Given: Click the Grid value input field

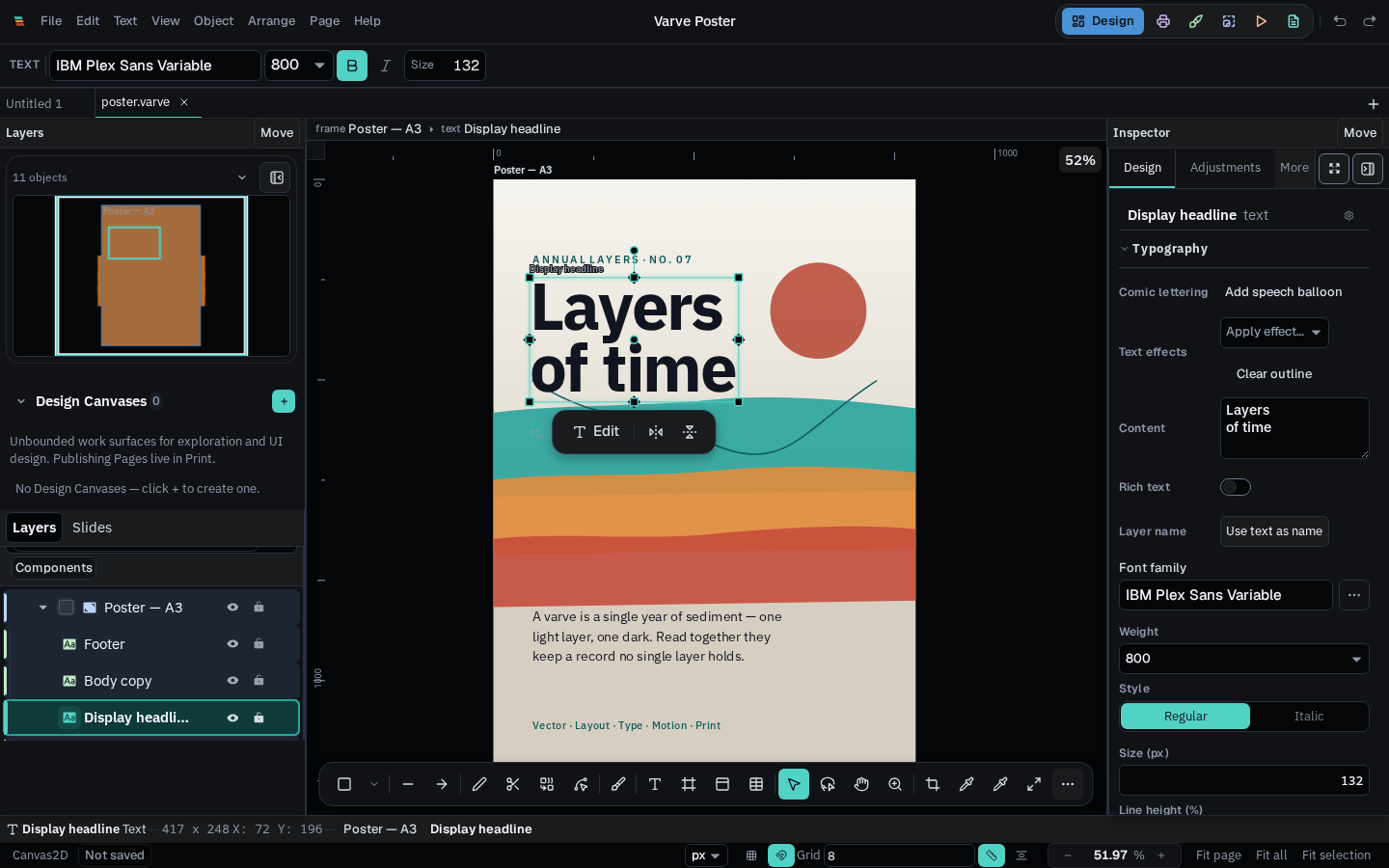Looking at the screenshot, I should tap(899, 855).
